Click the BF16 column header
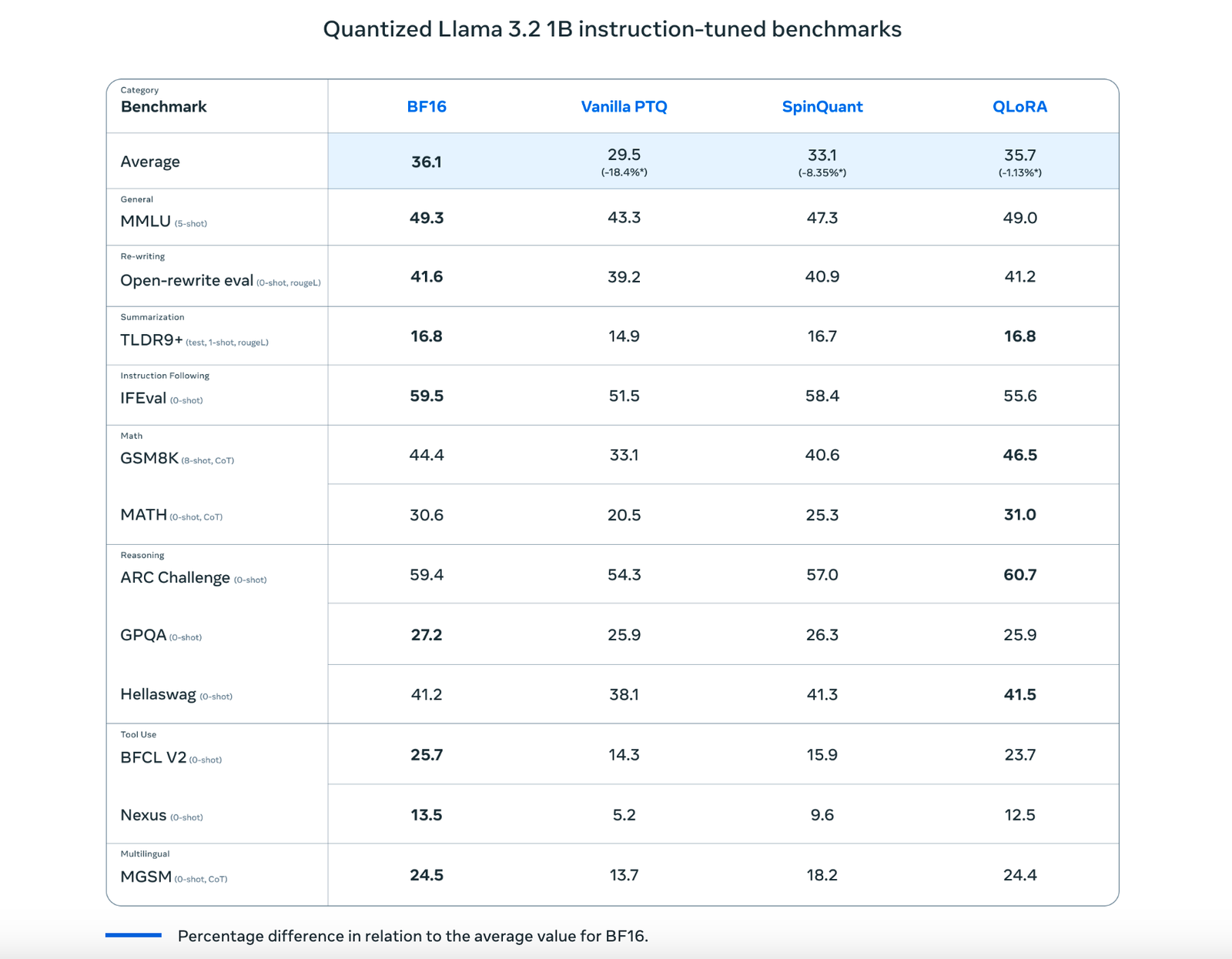 tap(427, 106)
